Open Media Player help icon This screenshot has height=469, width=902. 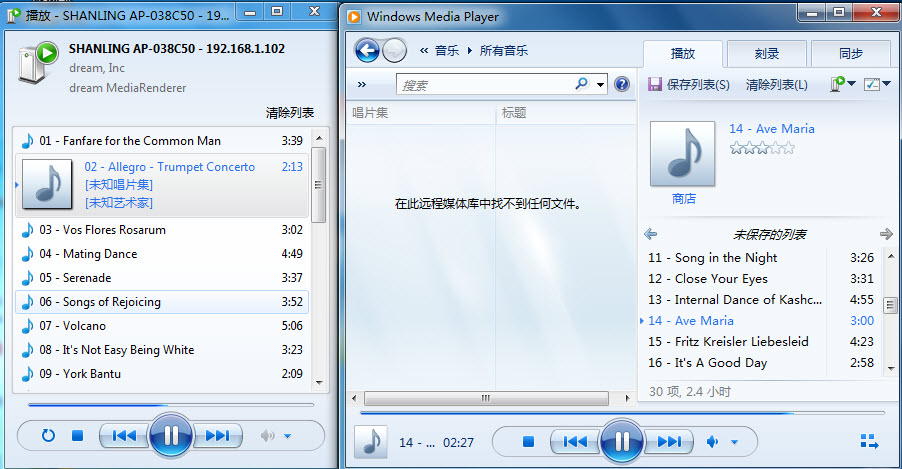pos(622,85)
